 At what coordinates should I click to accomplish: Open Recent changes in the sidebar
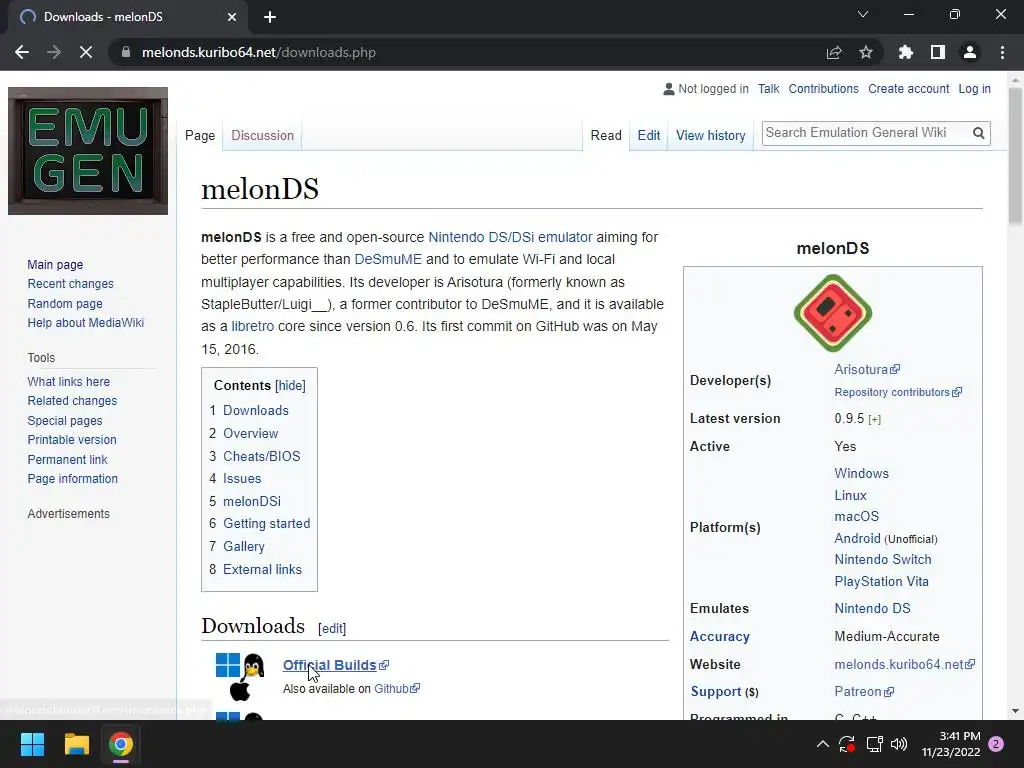point(71,284)
